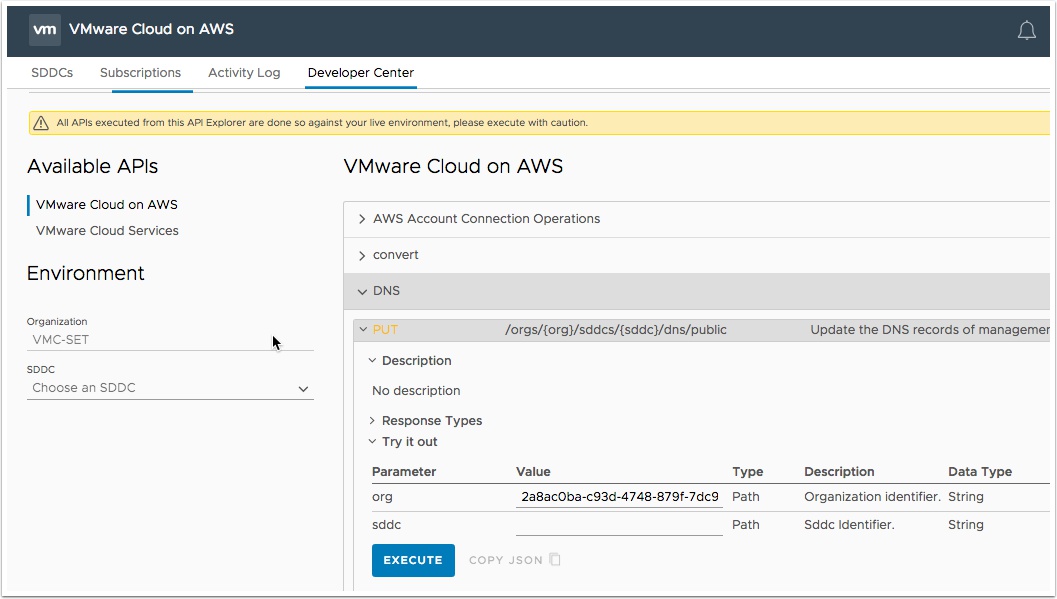The width and height of the screenshot is (1057, 599).
Task: Open the Choose an SDDC dropdown
Action: (170, 388)
